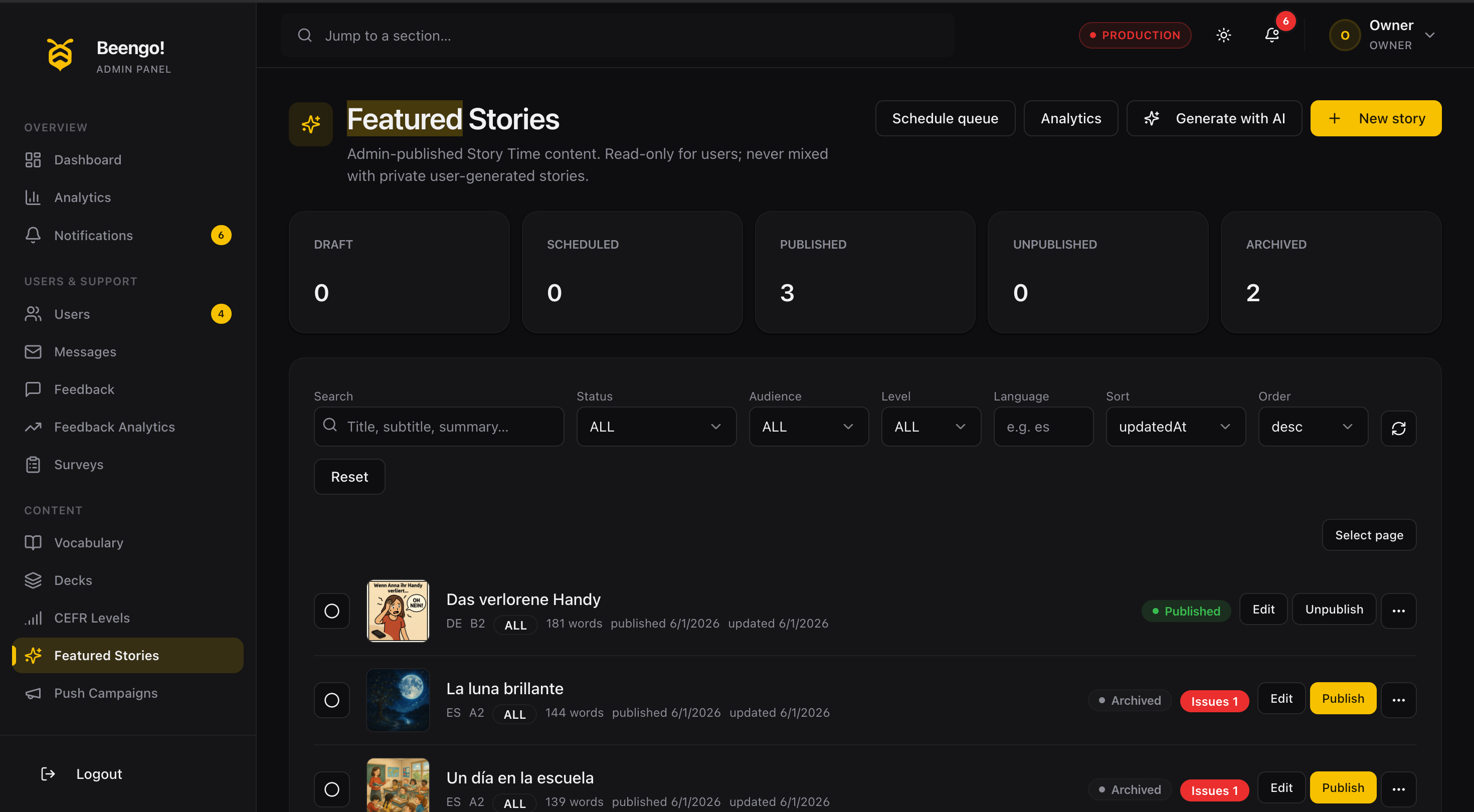Click the Push Campaigns megaphone icon
Viewport: 1474px width, 812px height.
pyautogui.click(x=33, y=693)
